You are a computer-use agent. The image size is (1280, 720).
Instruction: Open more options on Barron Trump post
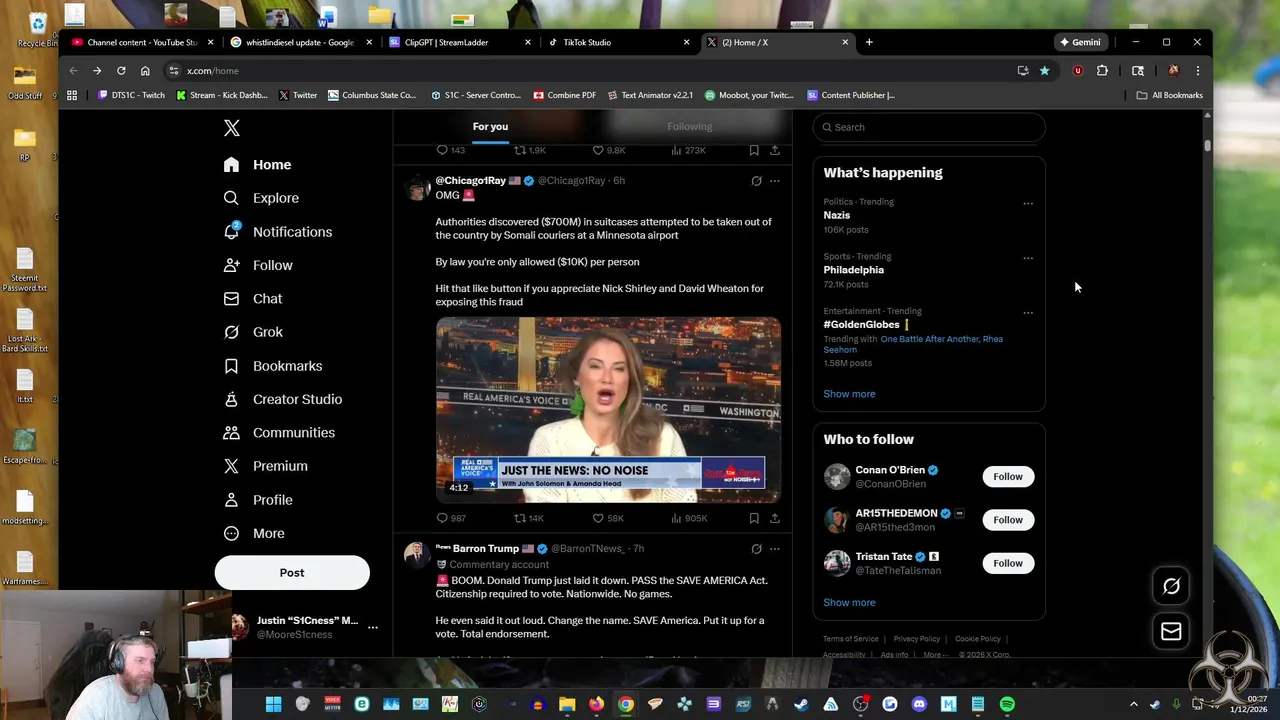pyautogui.click(x=774, y=549)
